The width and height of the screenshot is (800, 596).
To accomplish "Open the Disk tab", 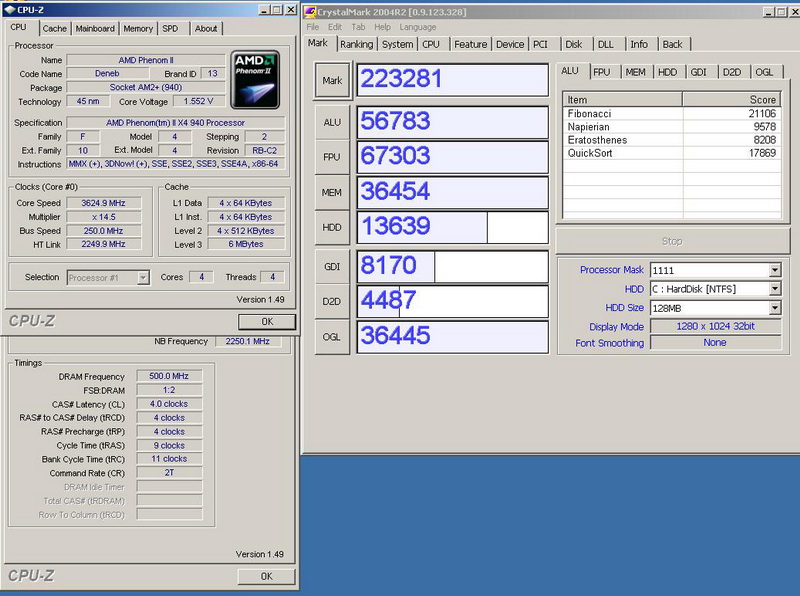I will [x=574, y=44].
